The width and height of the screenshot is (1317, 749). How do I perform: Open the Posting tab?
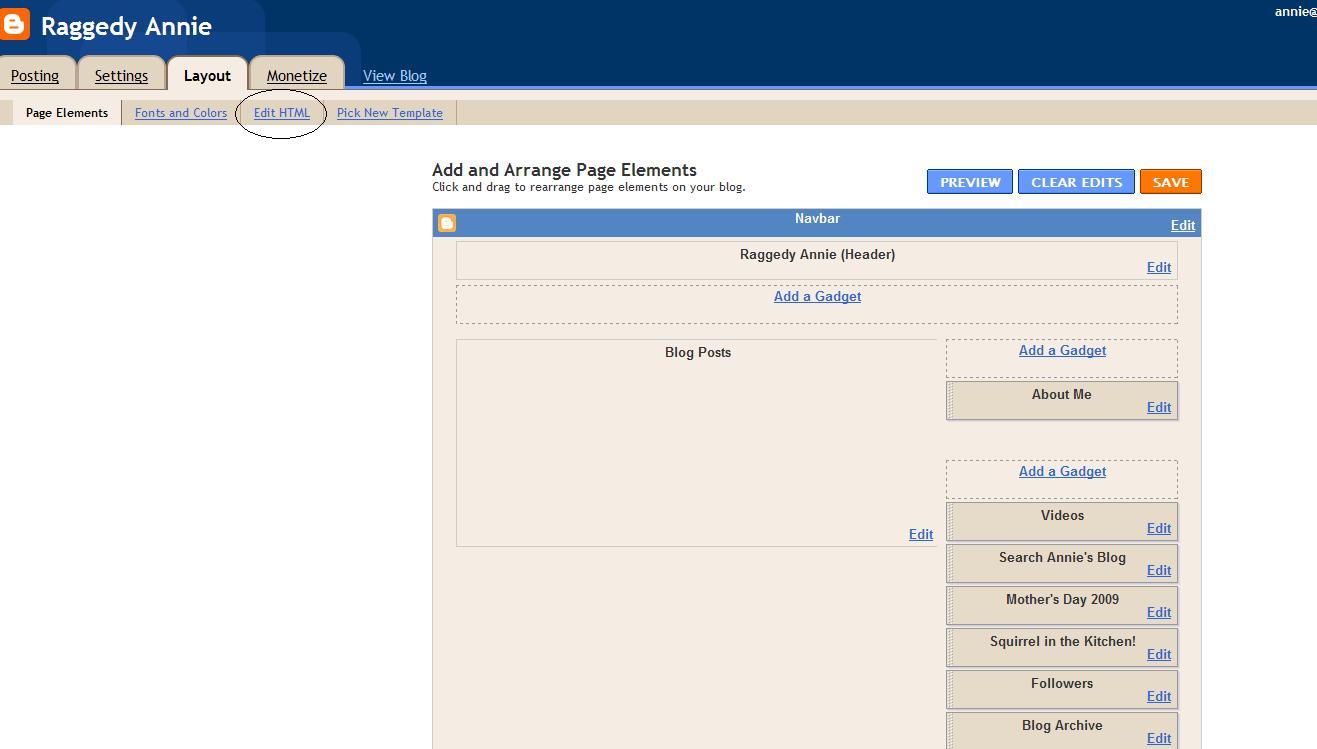(x=35, y=75)
